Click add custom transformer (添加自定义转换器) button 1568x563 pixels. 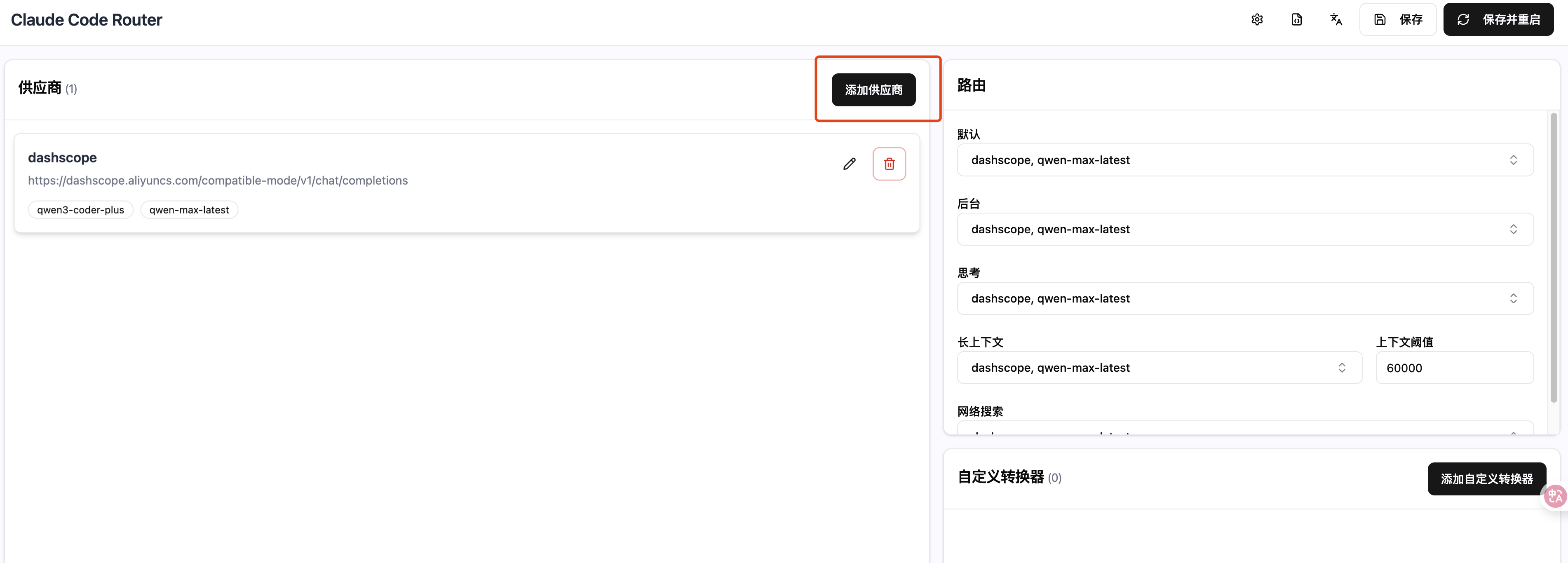tap(1486, 479)
